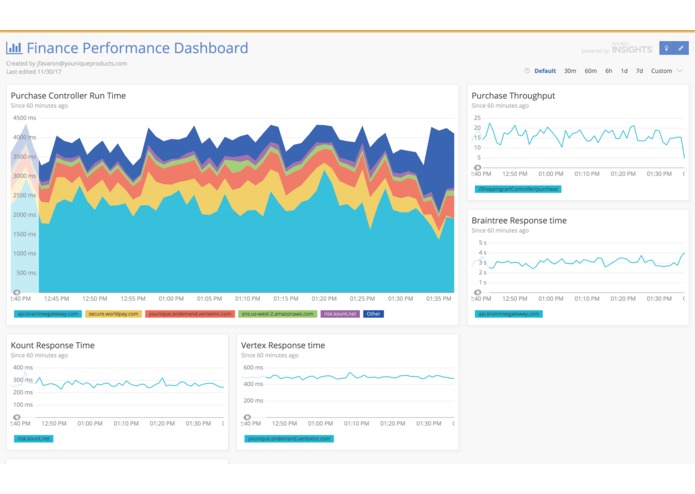Expand the chevron next to Custom
The image size is (695, 494).
[680, 71]
